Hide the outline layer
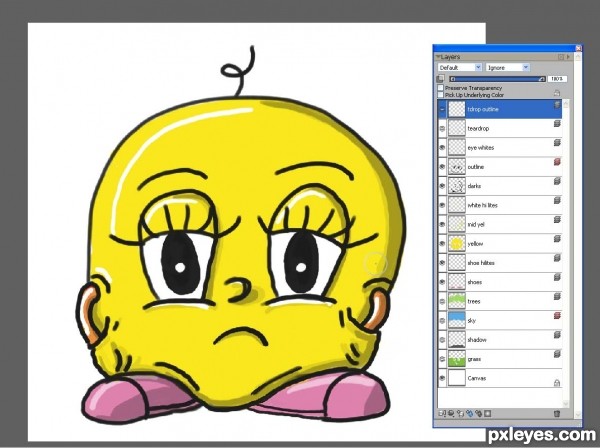Screen dimensions: 600x448 point(442,167)
